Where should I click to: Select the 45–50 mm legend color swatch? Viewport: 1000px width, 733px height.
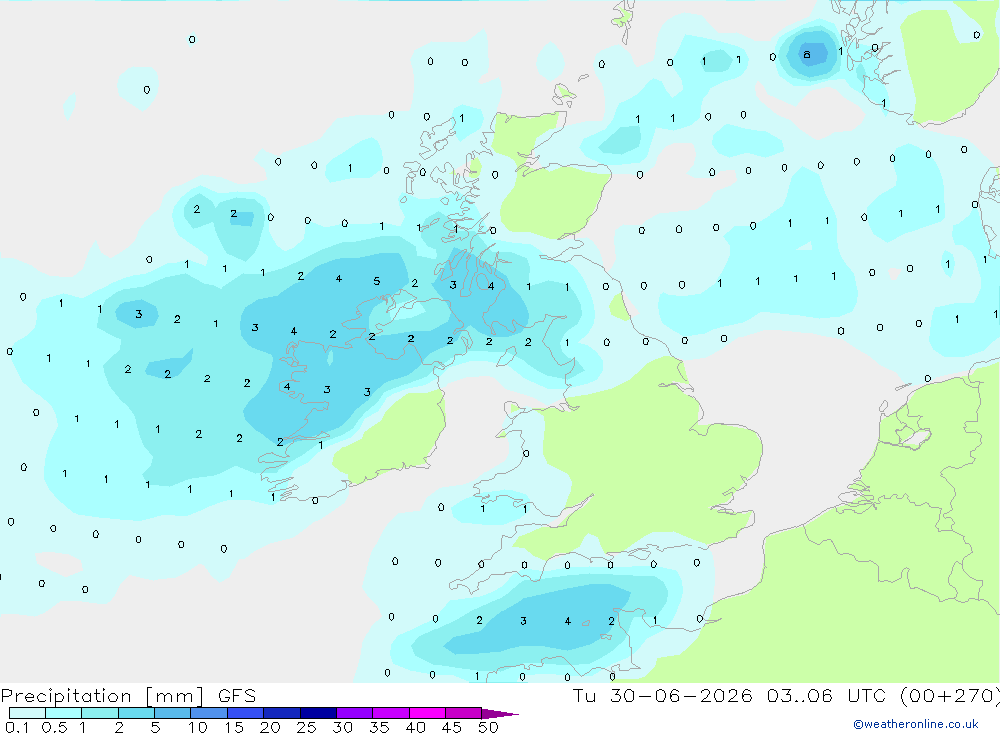click(x=464, y=713)
